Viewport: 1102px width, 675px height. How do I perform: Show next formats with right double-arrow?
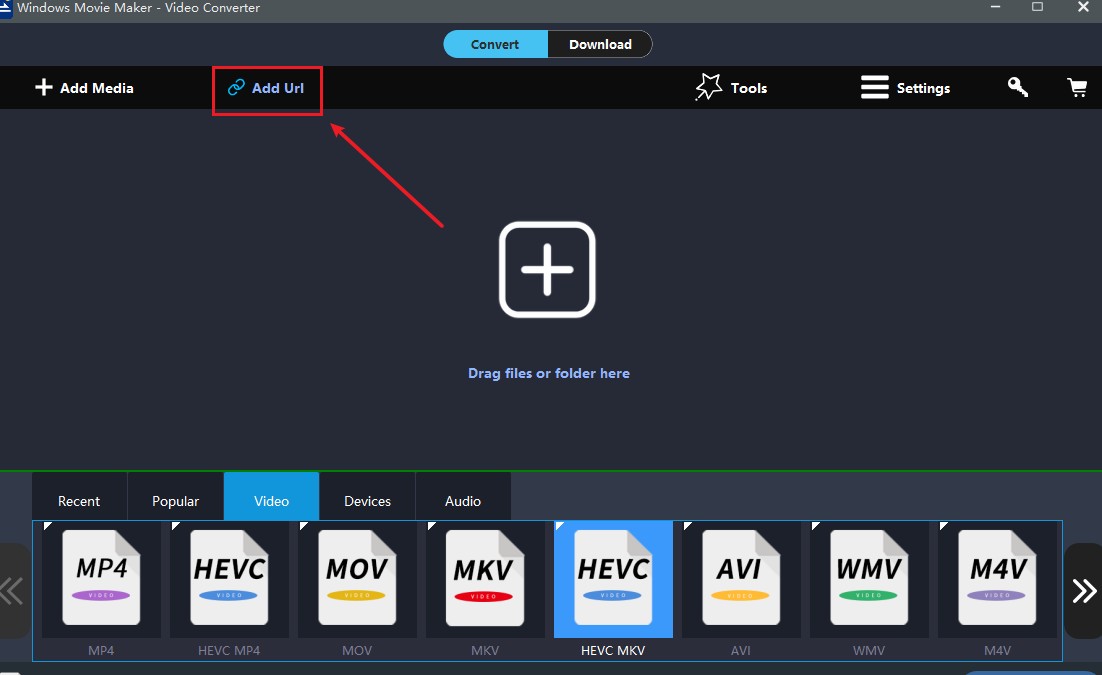coord(1084,591)
